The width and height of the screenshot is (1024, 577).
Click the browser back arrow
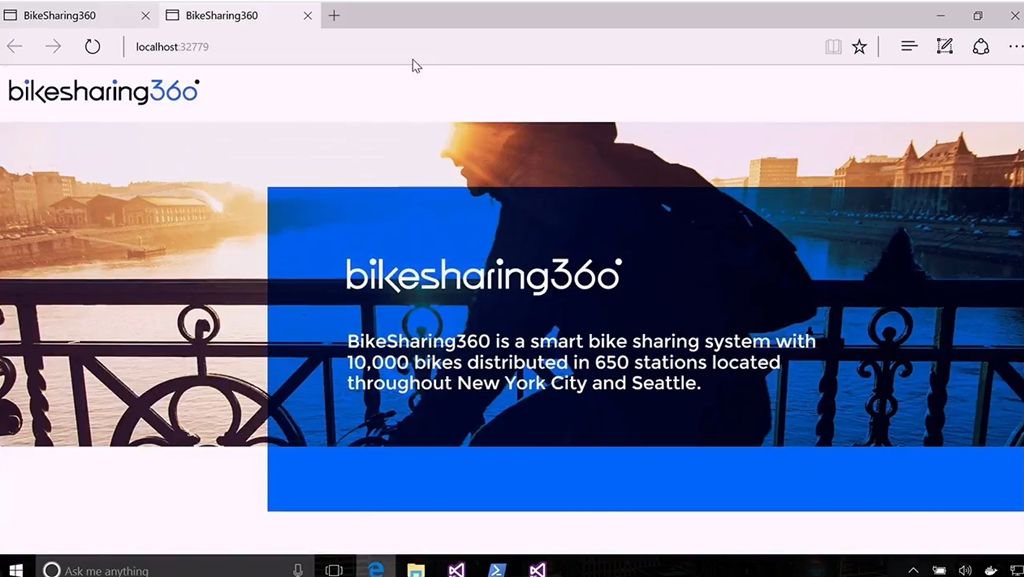click(15, 47)
